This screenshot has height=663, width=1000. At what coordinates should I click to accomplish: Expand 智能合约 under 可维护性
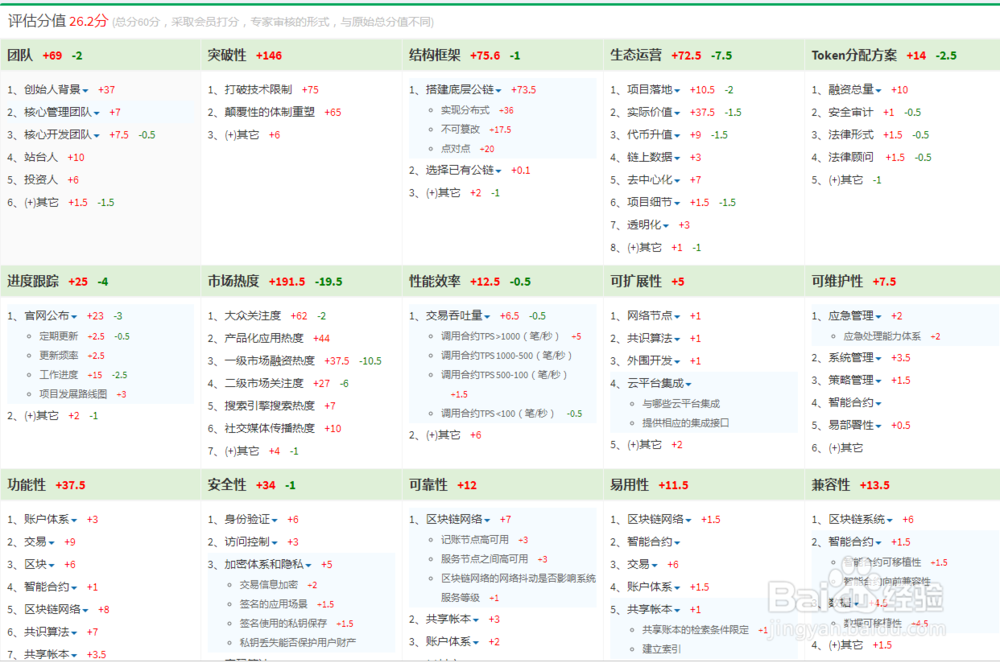point(878,404)
